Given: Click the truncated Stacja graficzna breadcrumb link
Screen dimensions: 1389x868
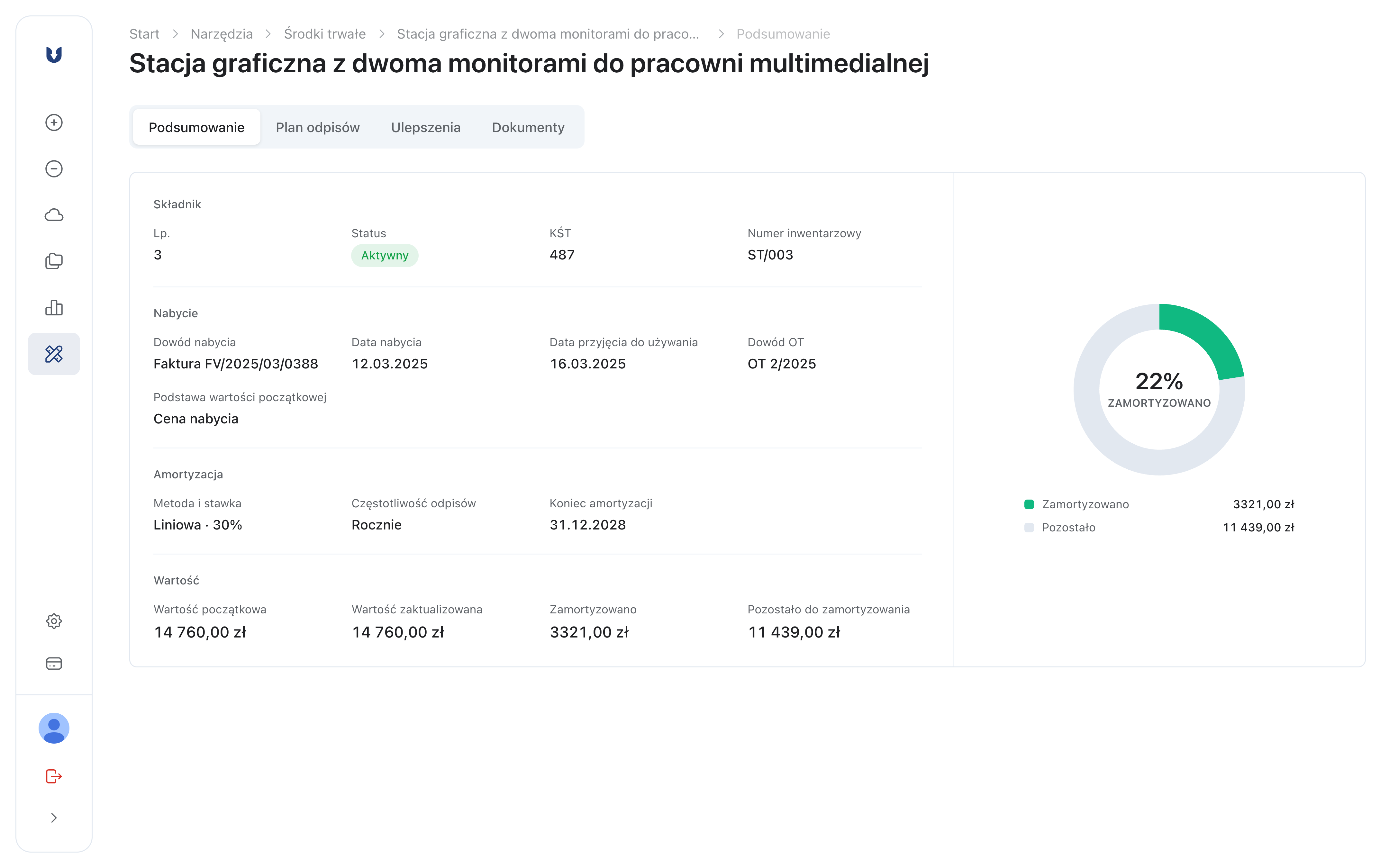Looking at the screenshot, I should point(548,34).
